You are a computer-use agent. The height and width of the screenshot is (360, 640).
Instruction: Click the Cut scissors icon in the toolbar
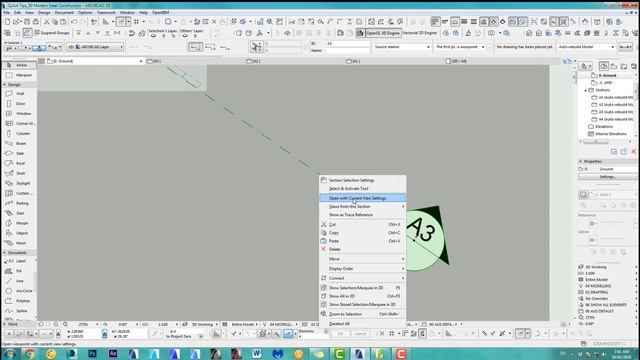click(47, 22)
